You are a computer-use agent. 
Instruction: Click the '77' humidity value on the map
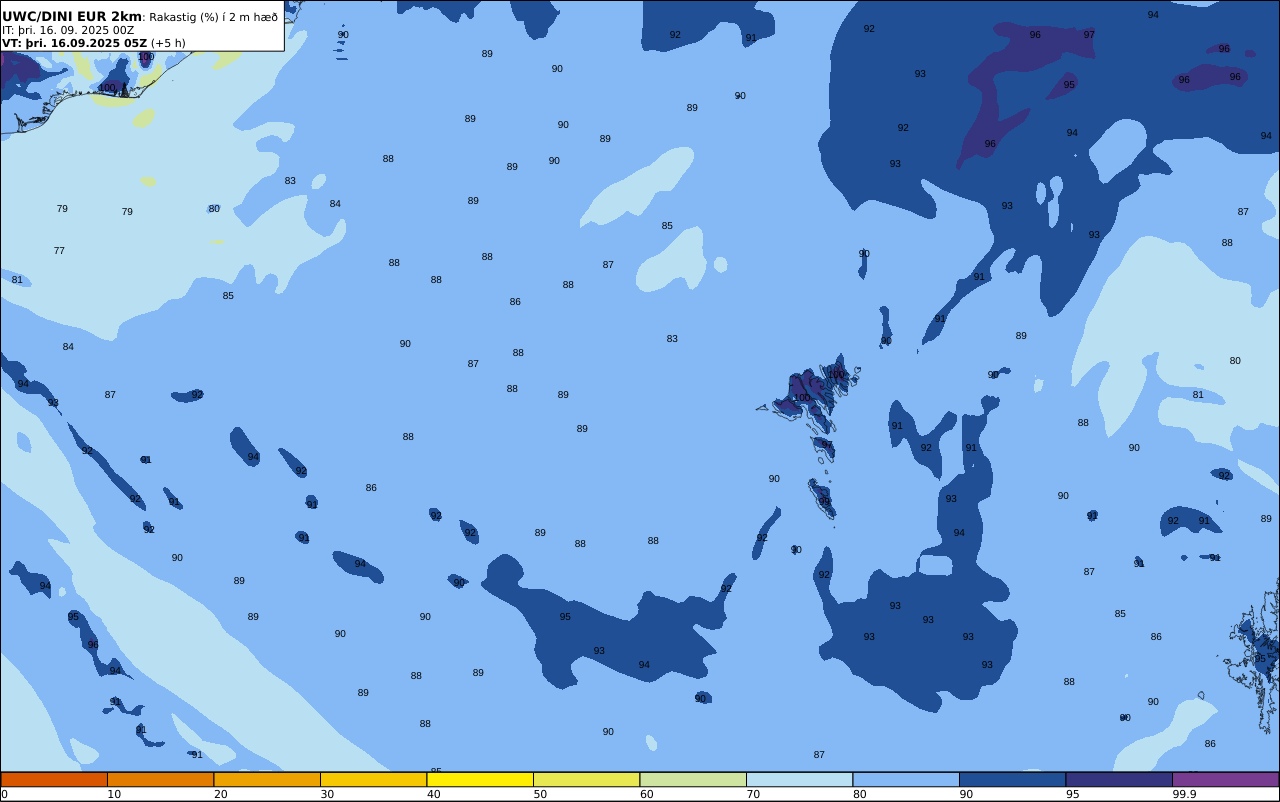tap(59, 251)
